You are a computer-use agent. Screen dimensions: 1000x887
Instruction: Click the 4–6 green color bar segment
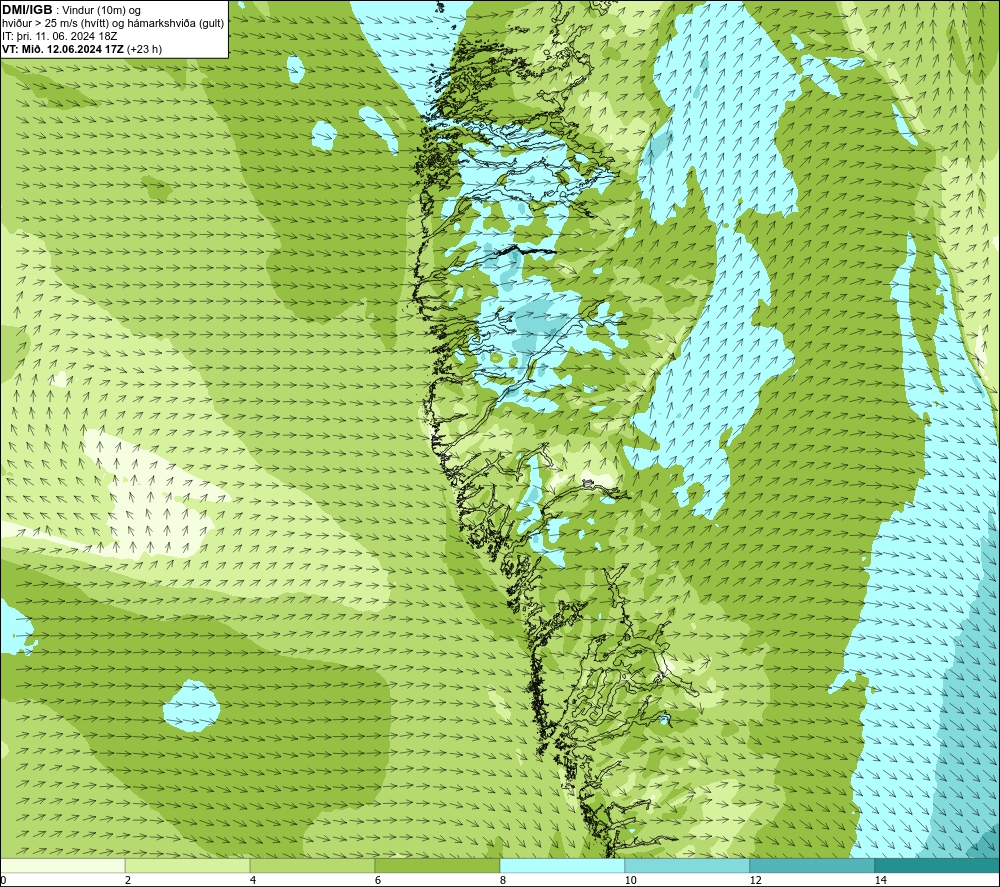[x=312, y=865]
